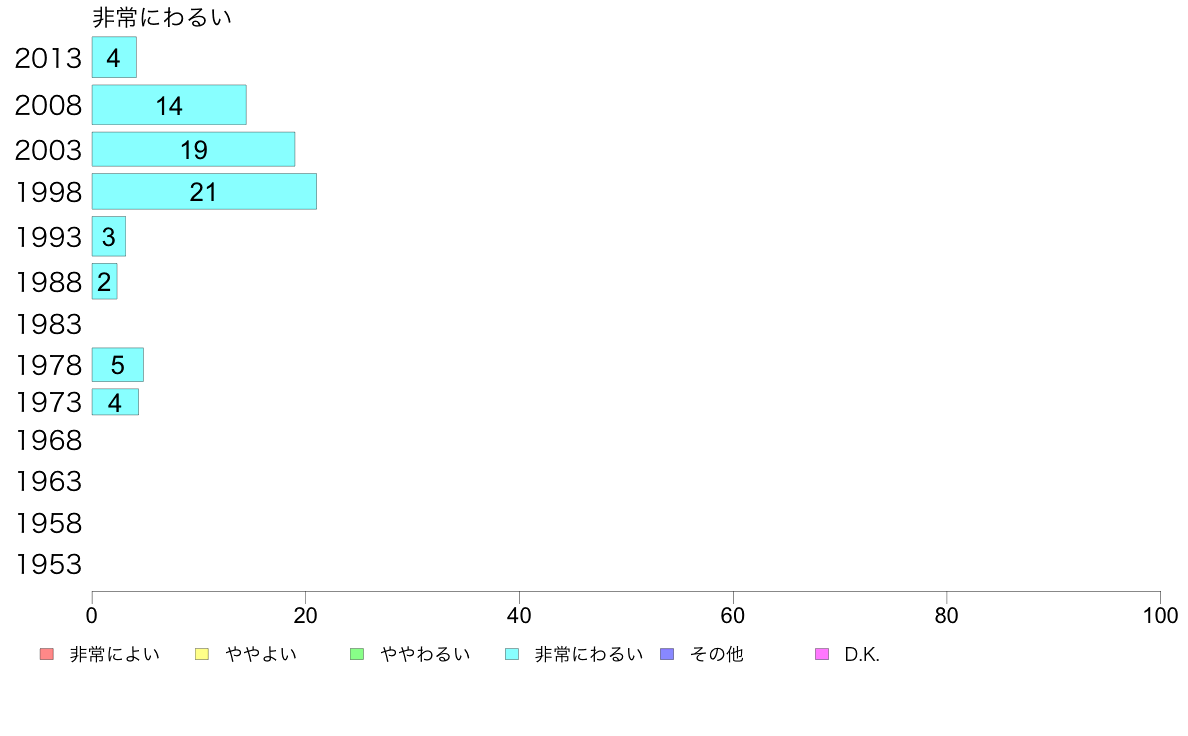Click the 1983 year axis label
The image size is (1188, 736).
coord(48,324)
